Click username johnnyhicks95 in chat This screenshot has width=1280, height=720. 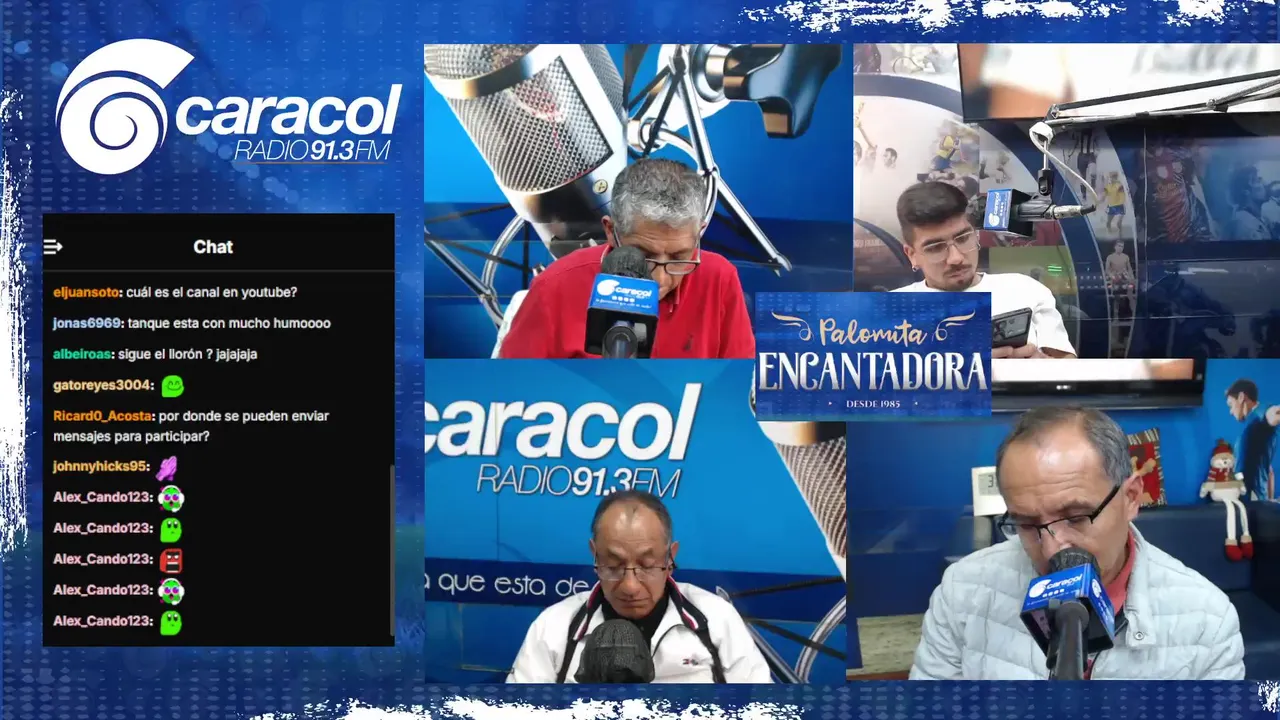(101, 467)
